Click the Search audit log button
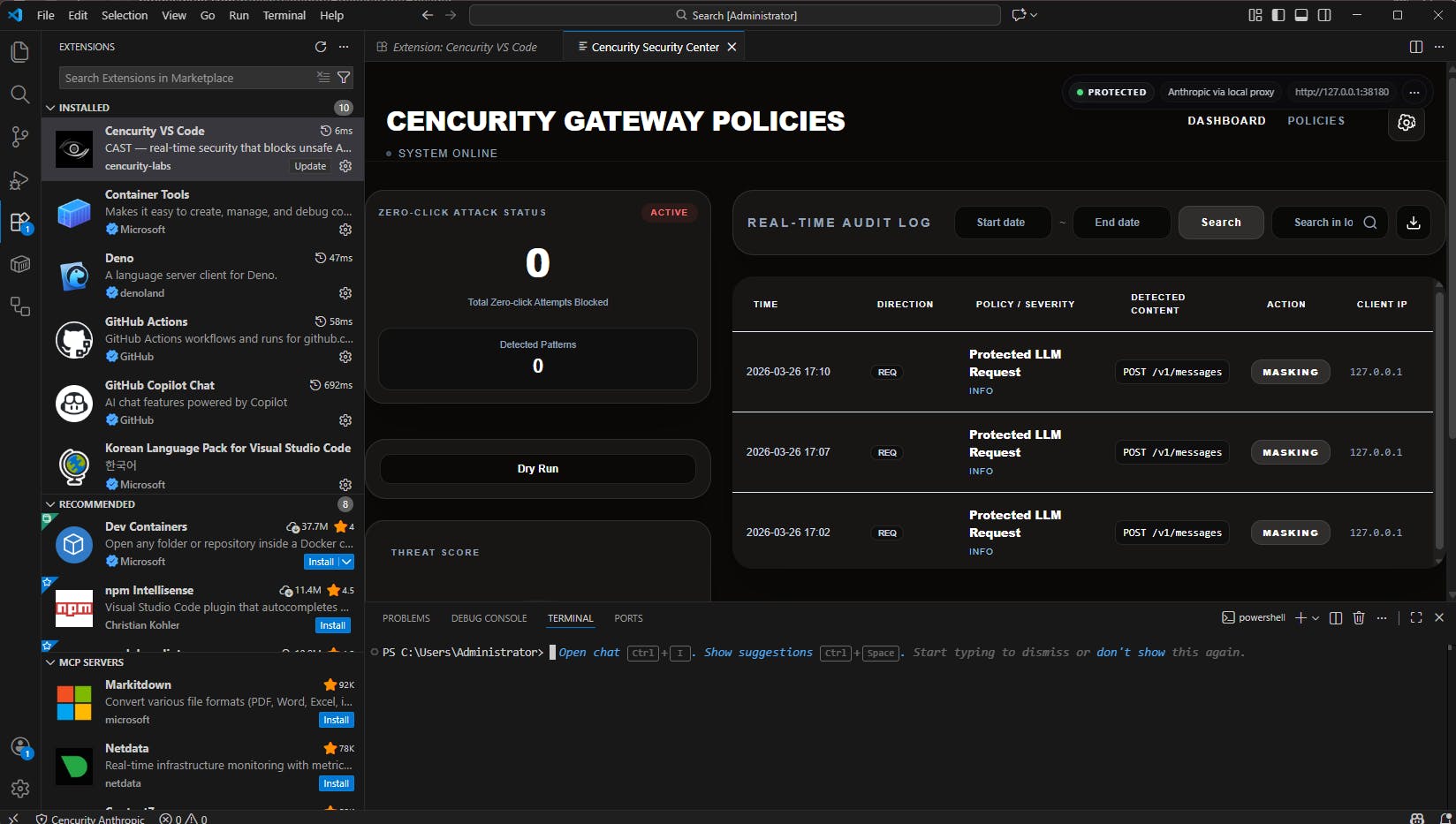The height and width of the screenshot is (824, 1456). click(1221, 223)
